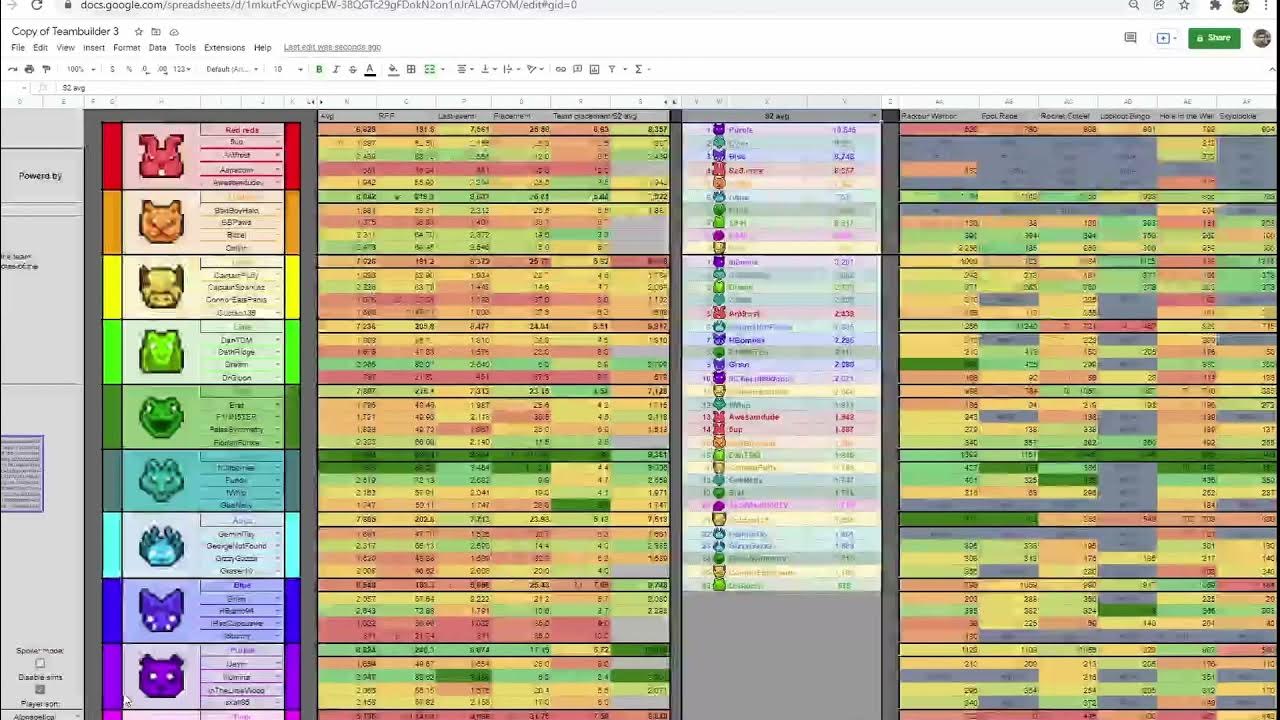Open the number format 123 dropdown
This screenshot has width=1280, height=720.
point(182,69)
